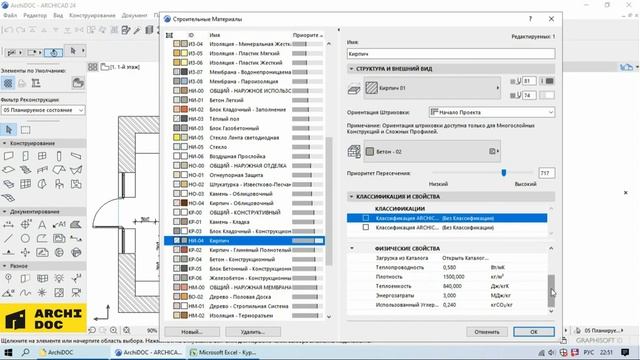The height and width of the screenshot is (360, 640).
Task: Click the materials list vertical scrollbar
Action: (x=329, y=202)
